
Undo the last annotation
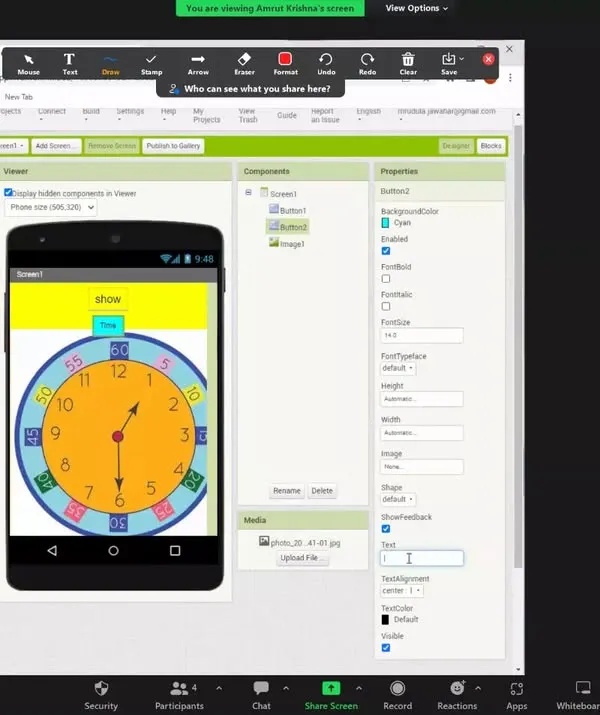(x=326, y=64)
